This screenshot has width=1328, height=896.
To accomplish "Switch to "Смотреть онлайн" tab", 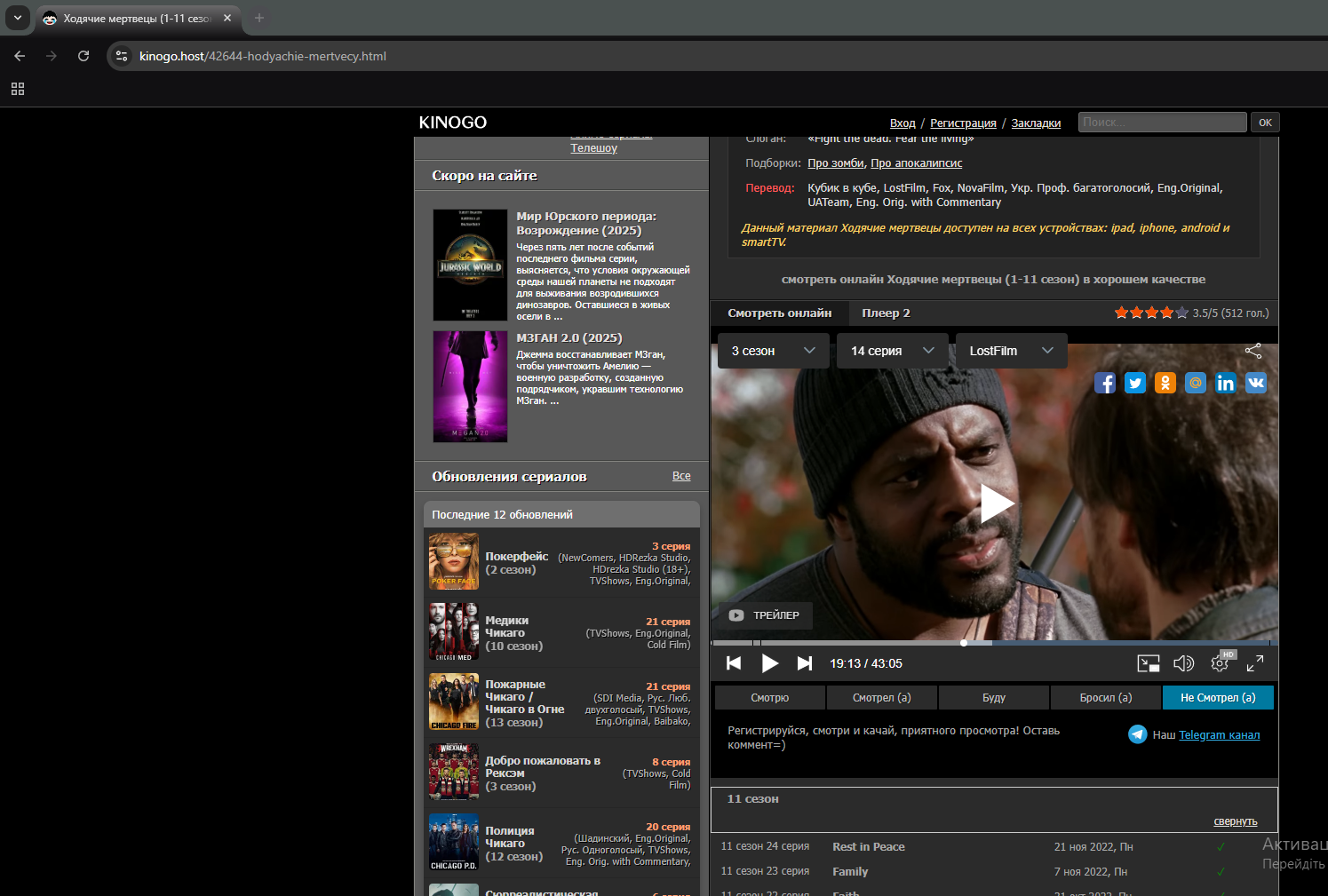I will click(x=780, y=313).
